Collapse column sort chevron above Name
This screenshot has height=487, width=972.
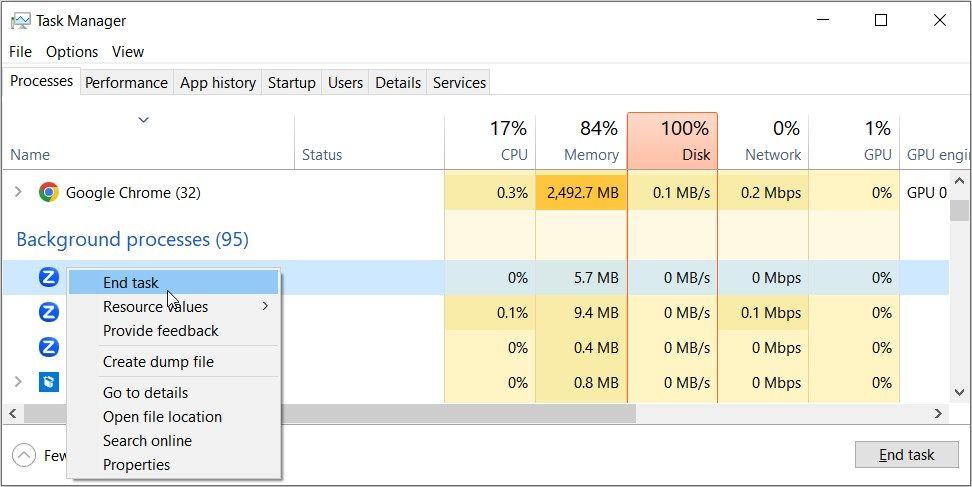143,120
